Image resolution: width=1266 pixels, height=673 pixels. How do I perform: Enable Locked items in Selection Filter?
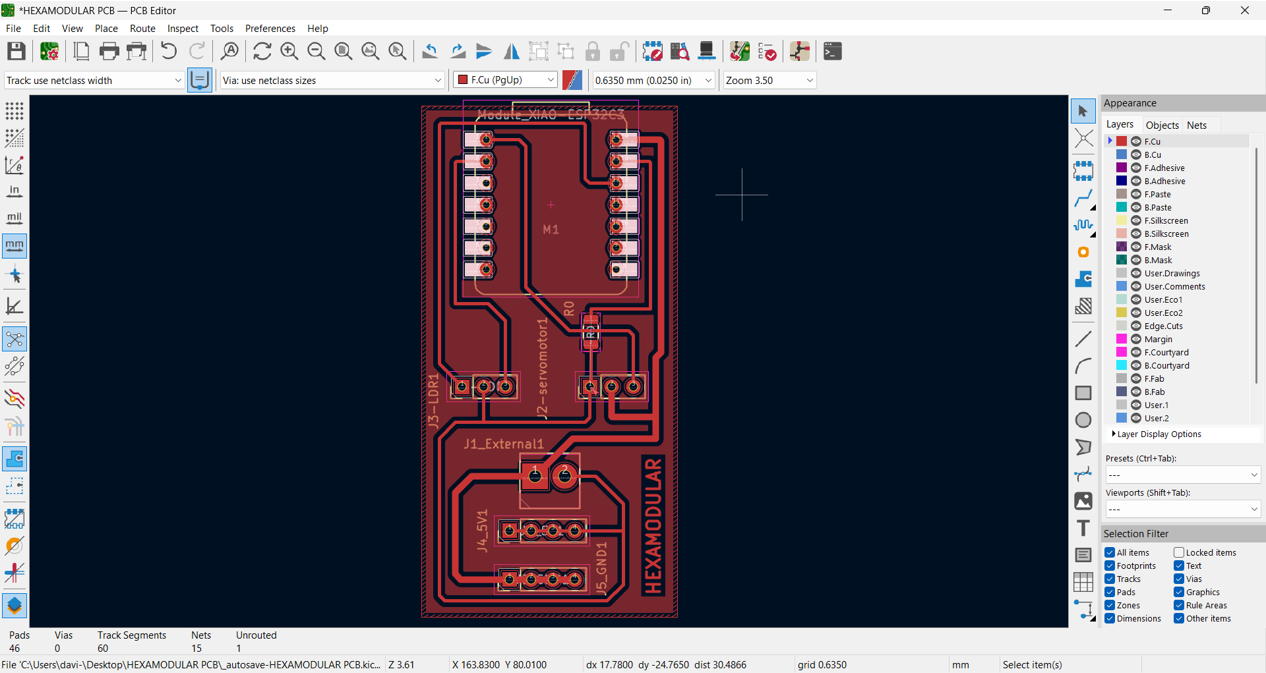(1179, 552)
